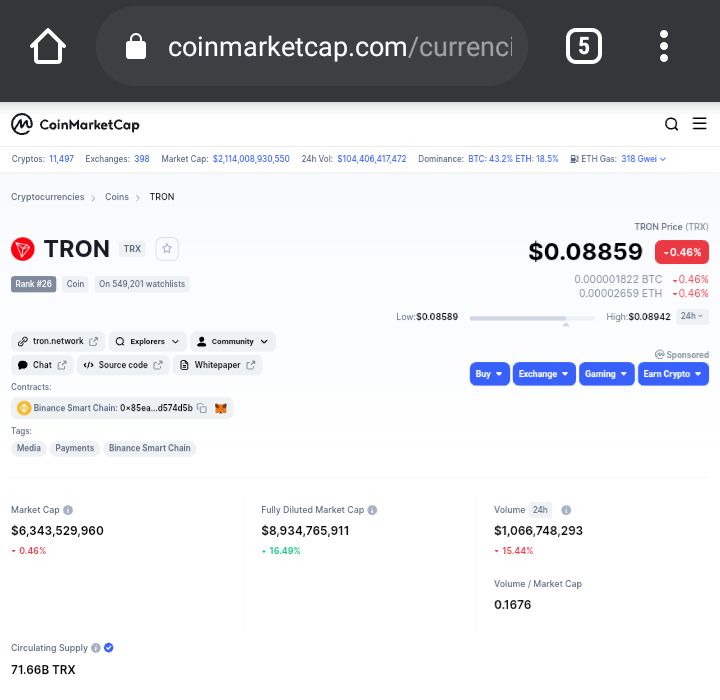Screen dimensions: 720x700
Task: Open the hamburger navigation menu
Action: pos(699,124)
